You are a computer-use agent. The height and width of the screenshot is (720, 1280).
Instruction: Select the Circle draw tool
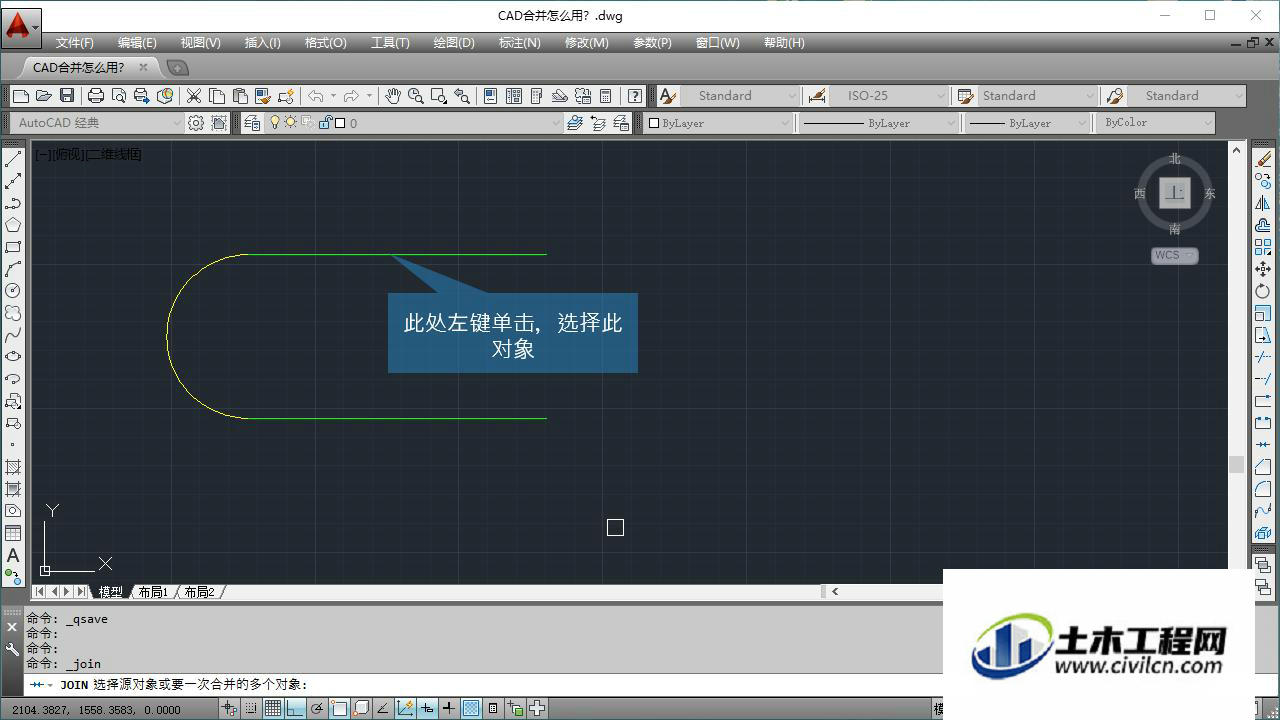pyautogui.click(x=13, y=291)
